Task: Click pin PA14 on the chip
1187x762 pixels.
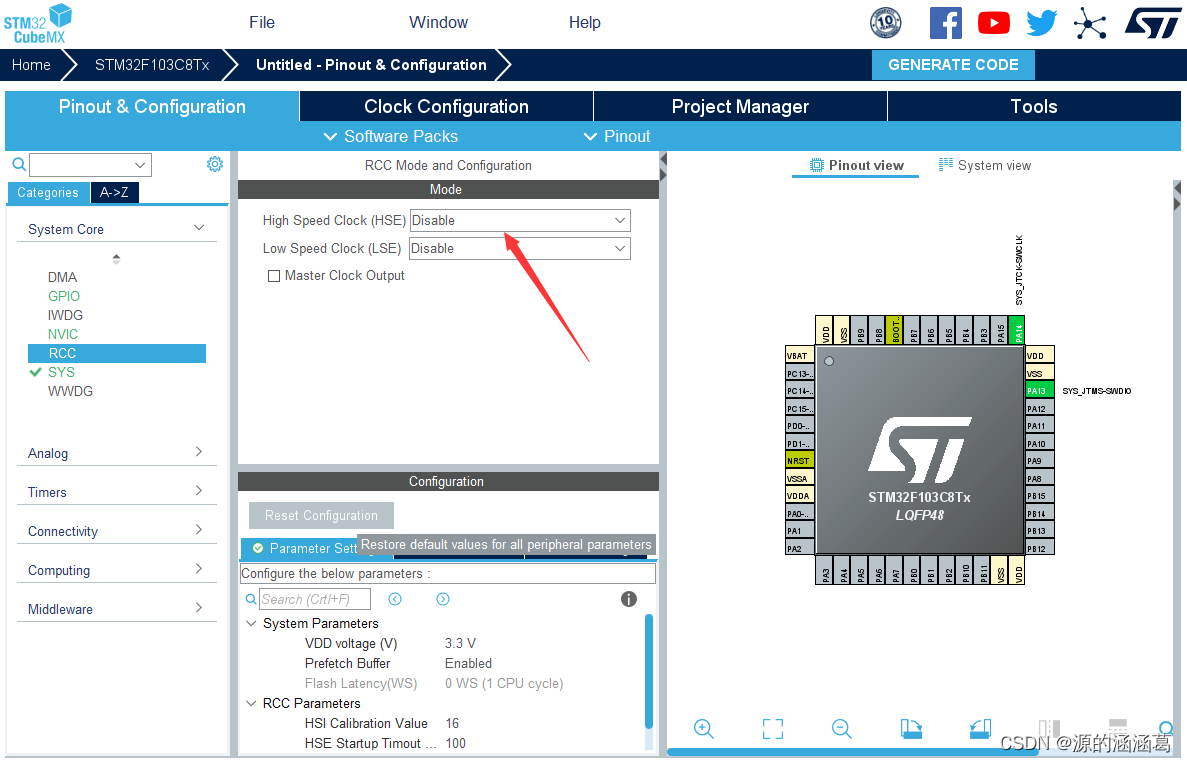Action: tap(1018, 330)
